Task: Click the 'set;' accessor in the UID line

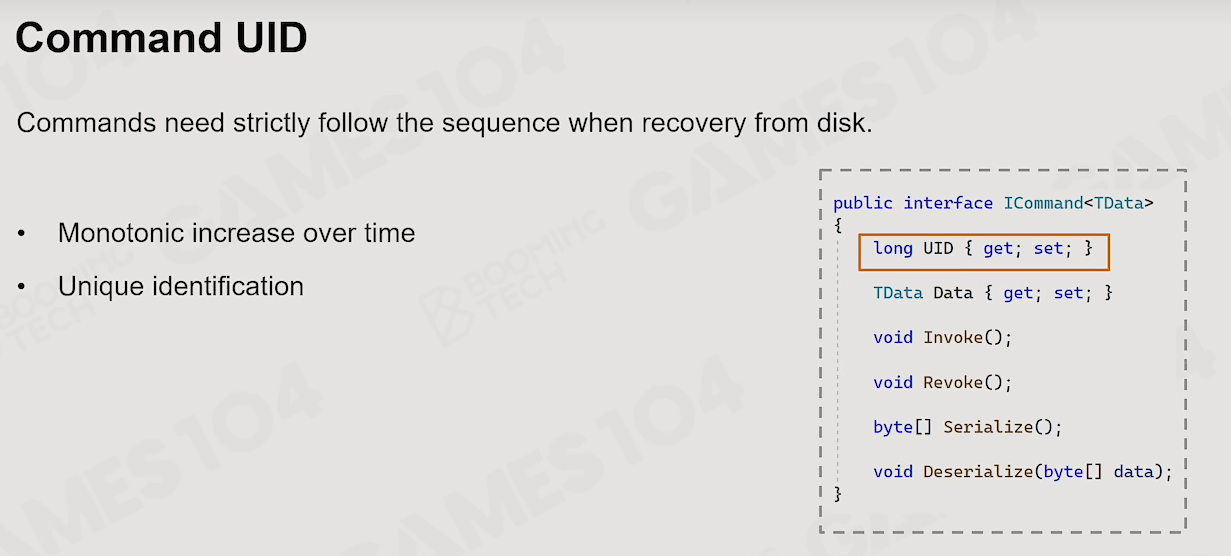Action: coord(1053,248)
